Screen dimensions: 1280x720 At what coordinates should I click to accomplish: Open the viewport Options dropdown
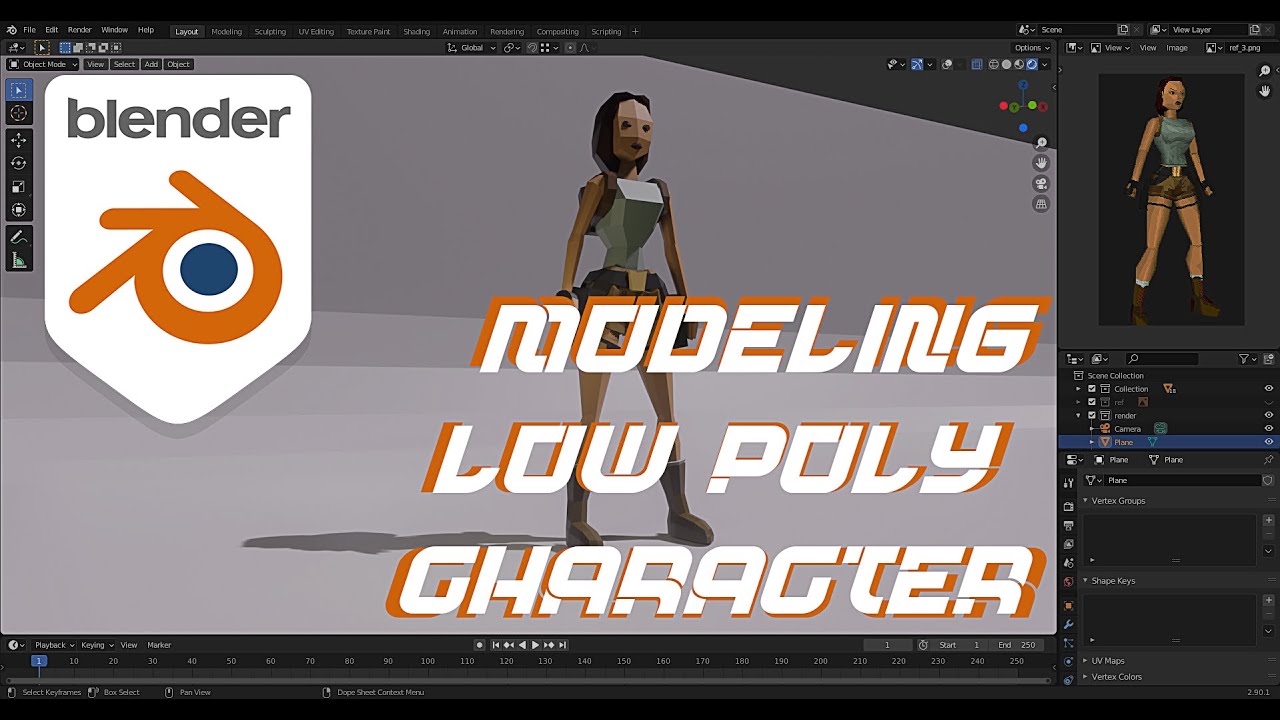coord(1032,48)
